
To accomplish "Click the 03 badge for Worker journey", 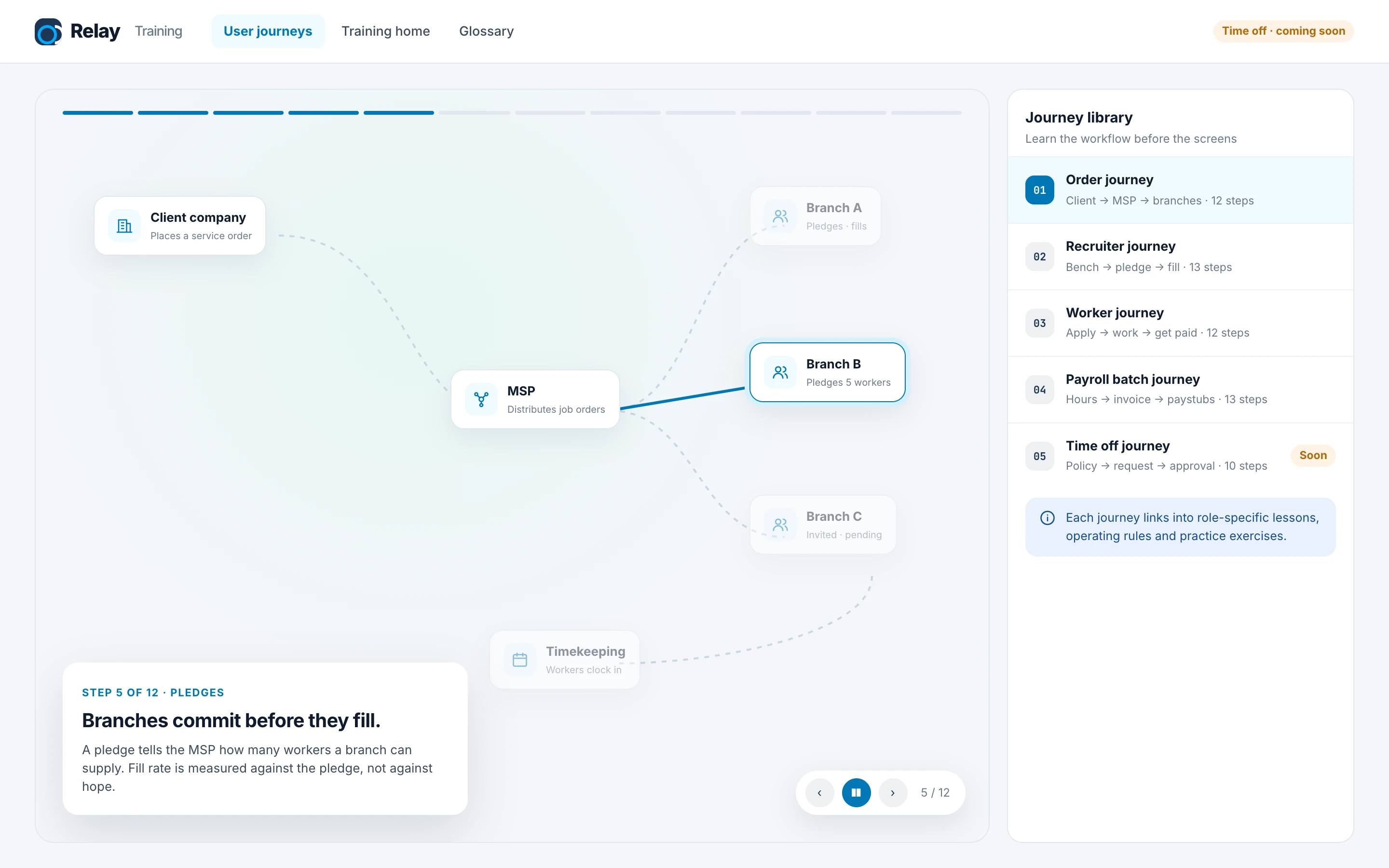I will pyautogui.click(x=1039, y=323).
